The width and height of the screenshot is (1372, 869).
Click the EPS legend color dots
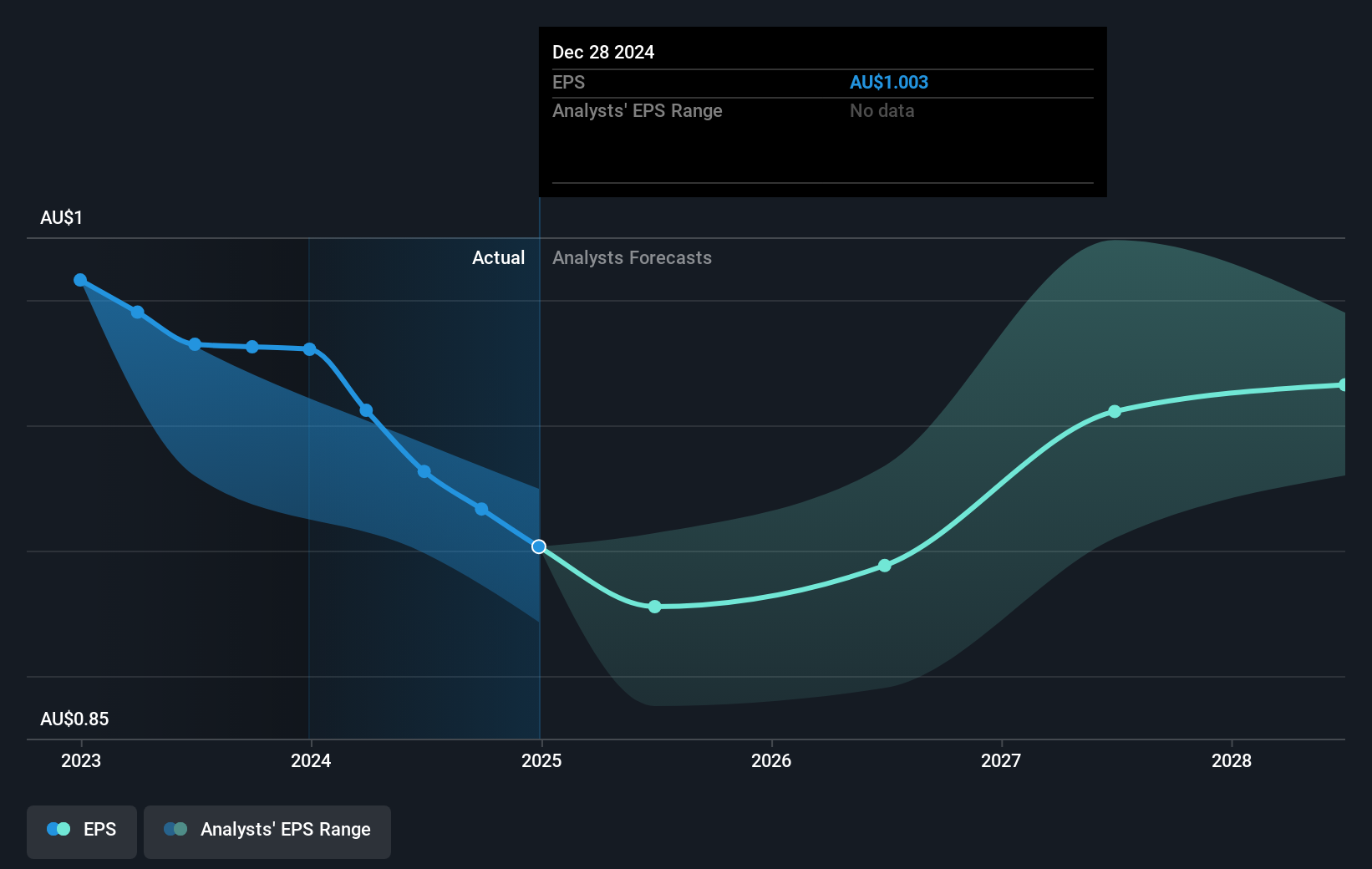(58, 829)
